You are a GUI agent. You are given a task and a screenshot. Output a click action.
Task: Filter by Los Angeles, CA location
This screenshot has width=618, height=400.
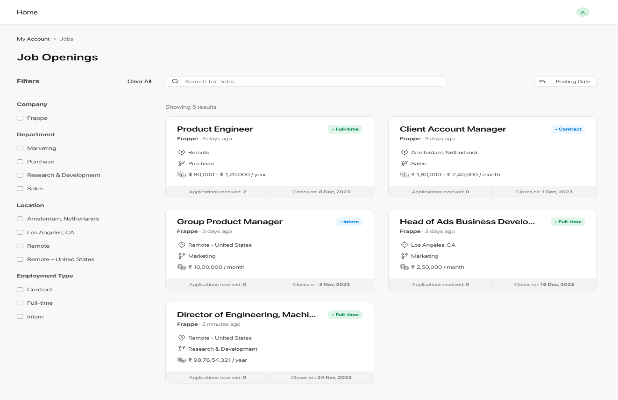[20, 231]
